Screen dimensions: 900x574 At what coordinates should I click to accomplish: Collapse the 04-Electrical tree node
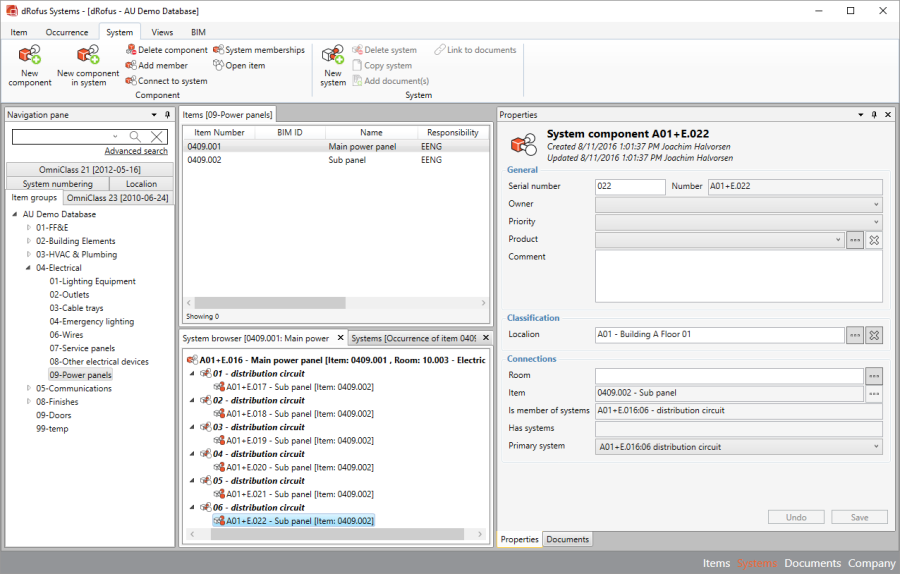(x=29, y=268)
